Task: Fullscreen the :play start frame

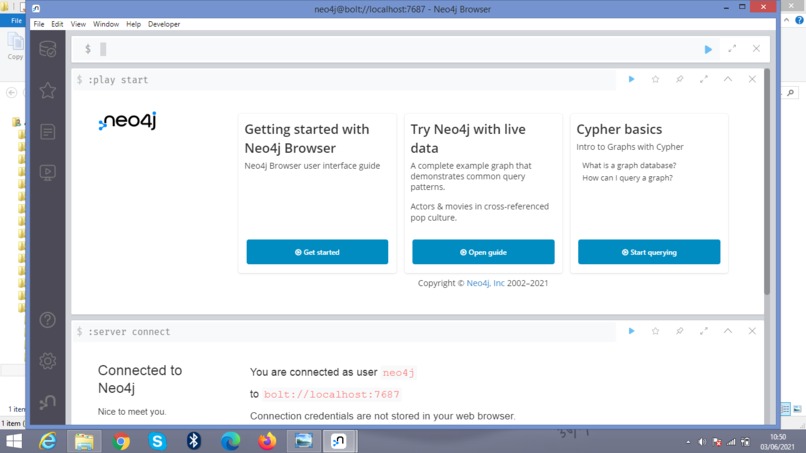Action: click(704, 79)
